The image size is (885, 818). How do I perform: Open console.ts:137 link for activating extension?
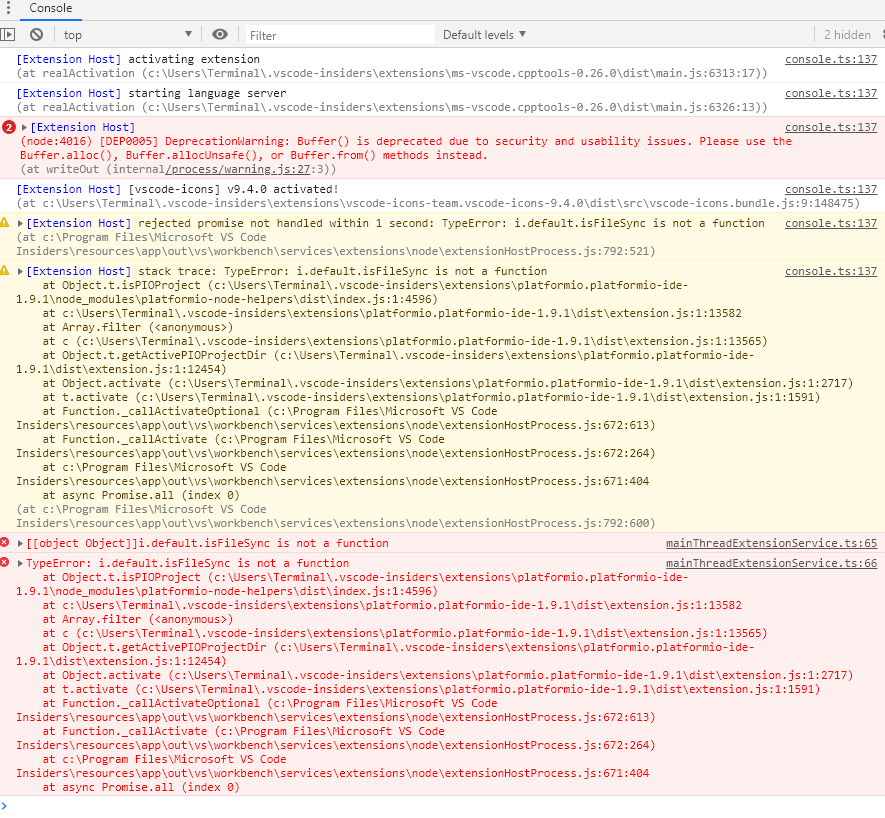click(831, 59)
